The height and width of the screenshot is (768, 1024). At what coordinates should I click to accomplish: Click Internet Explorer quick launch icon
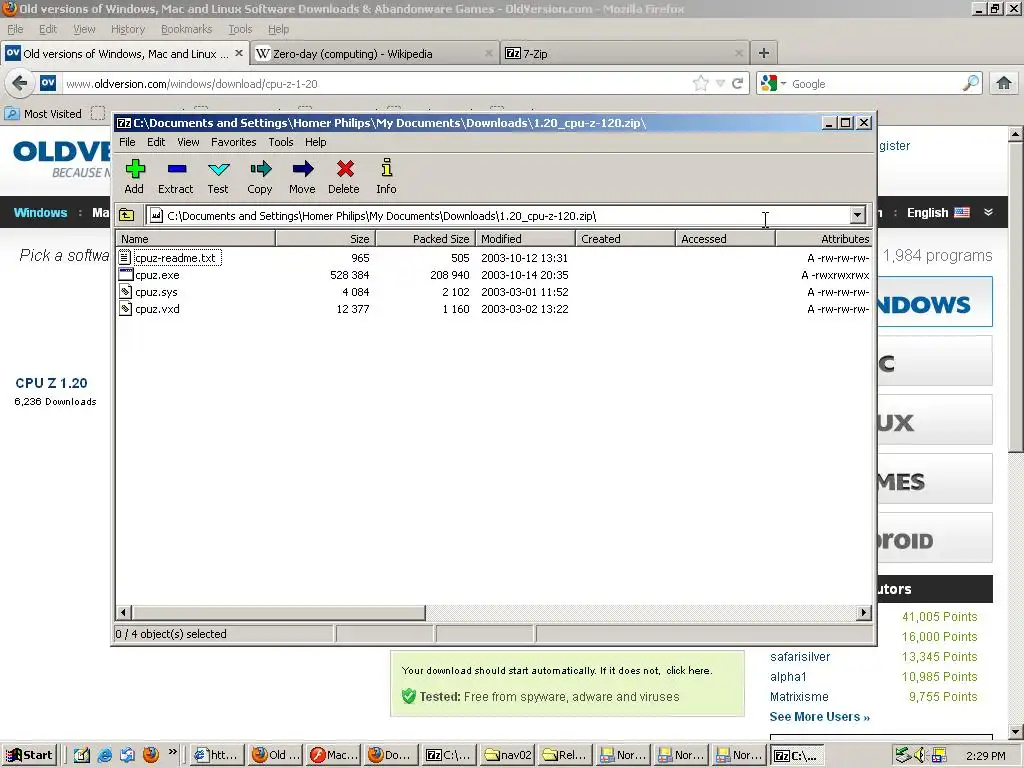pyautogui.click(x=104, y=755)
